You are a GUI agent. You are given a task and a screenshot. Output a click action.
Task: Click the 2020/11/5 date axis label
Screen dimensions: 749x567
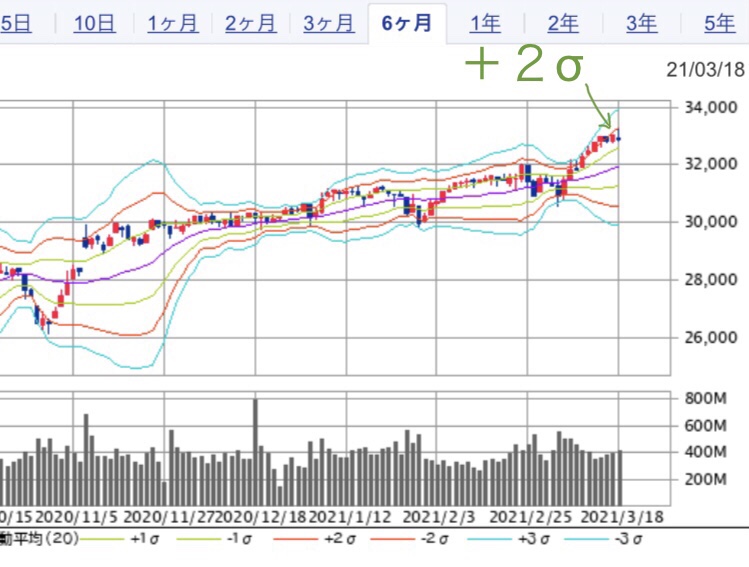point(76,517)
